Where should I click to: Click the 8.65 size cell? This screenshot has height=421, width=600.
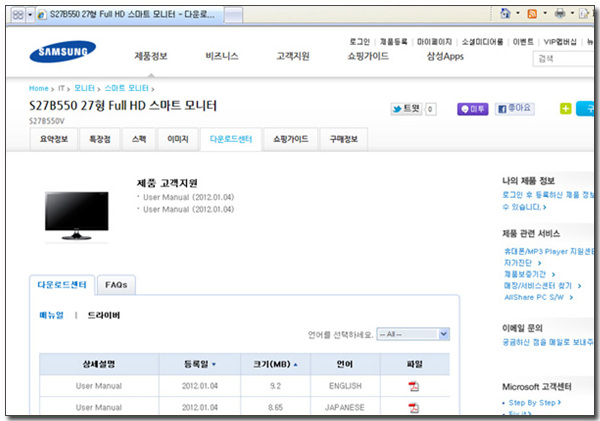point(275,407)
